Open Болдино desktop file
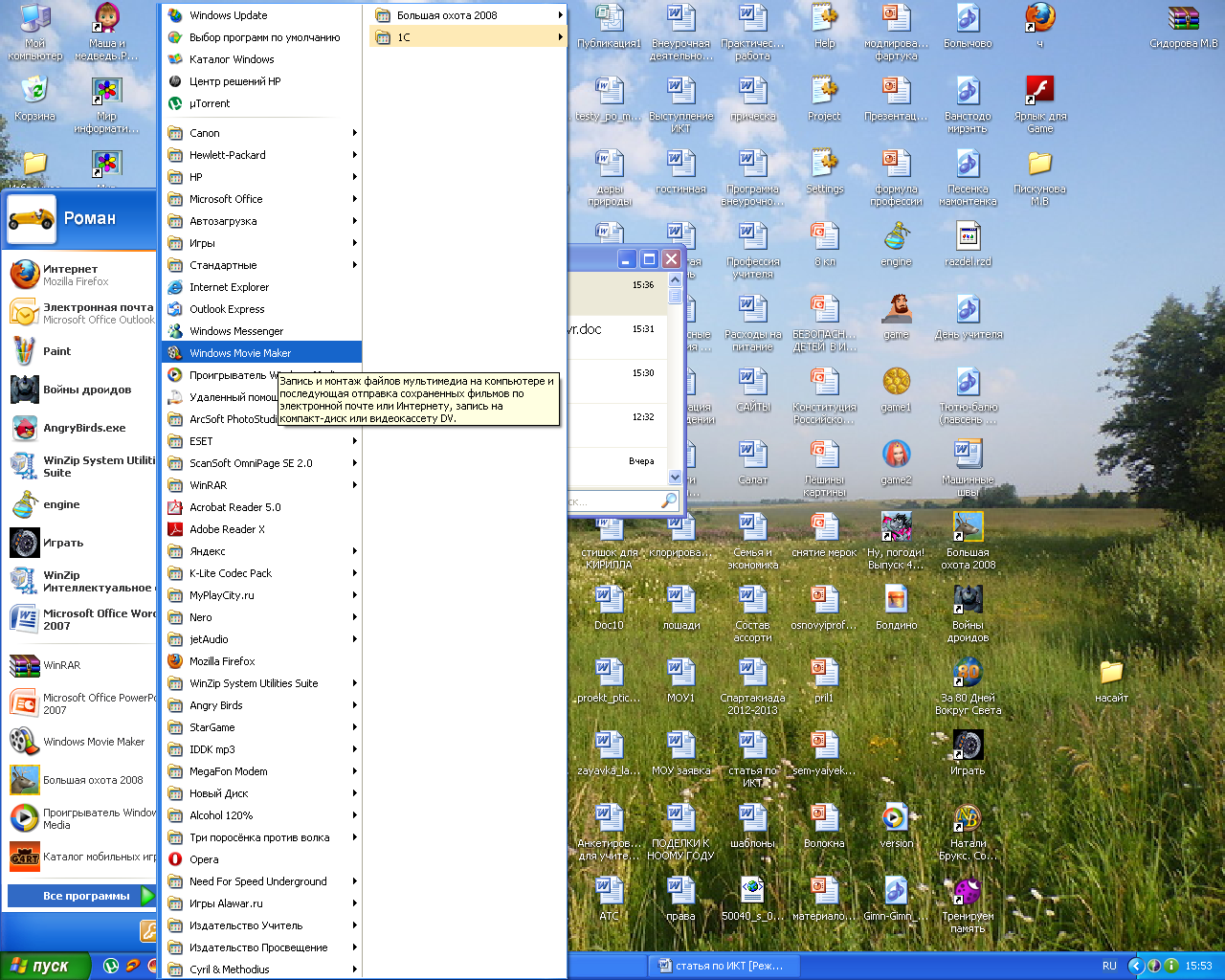This screenshot has width=1225, height=980. click(896, 607)
